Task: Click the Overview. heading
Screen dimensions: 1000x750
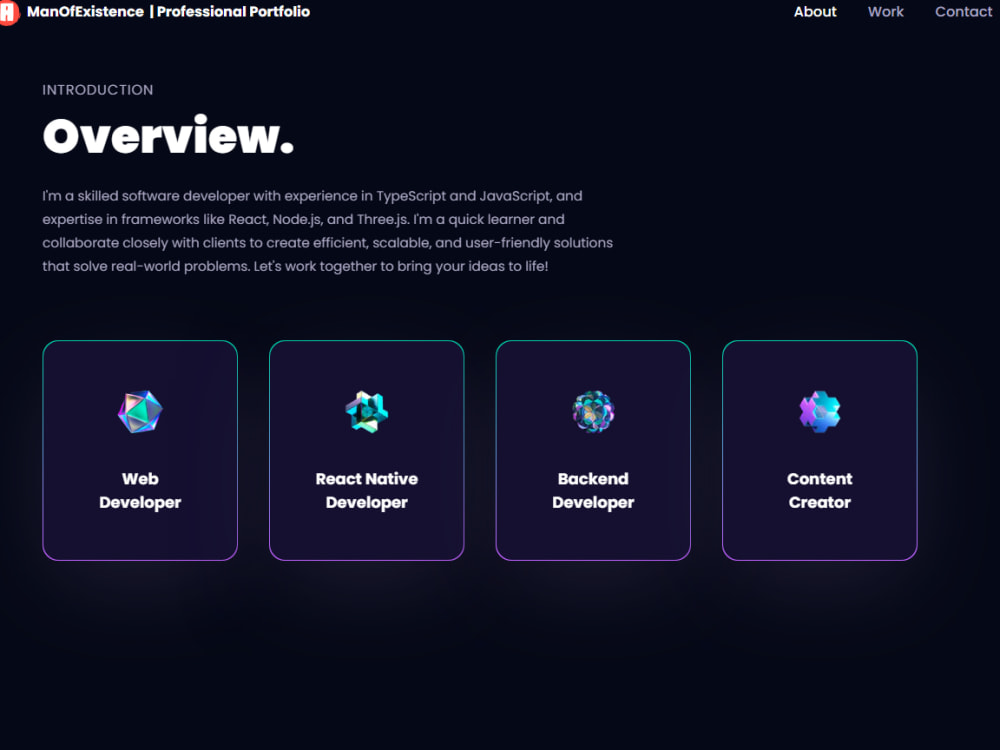Action: 168,136
